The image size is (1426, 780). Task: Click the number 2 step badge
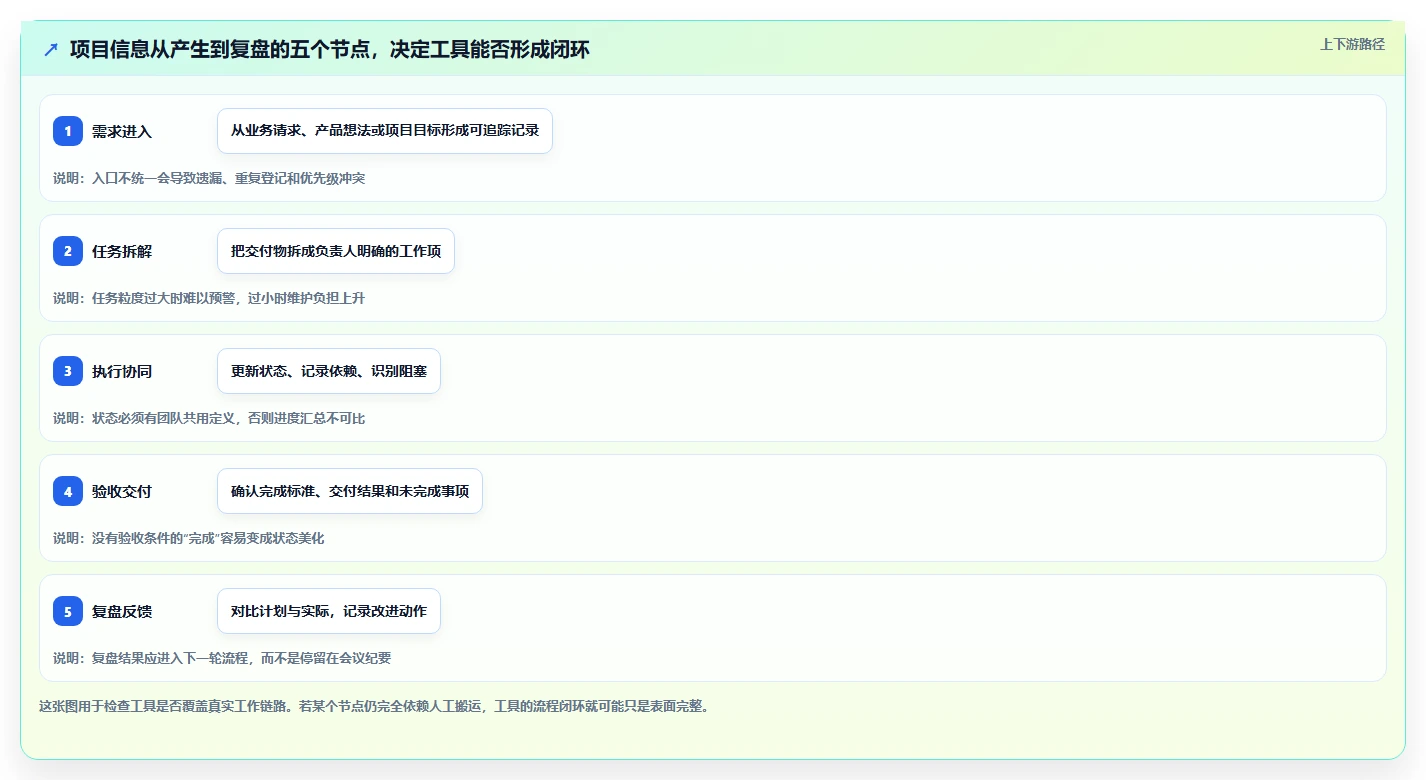(x=68, y=251)
